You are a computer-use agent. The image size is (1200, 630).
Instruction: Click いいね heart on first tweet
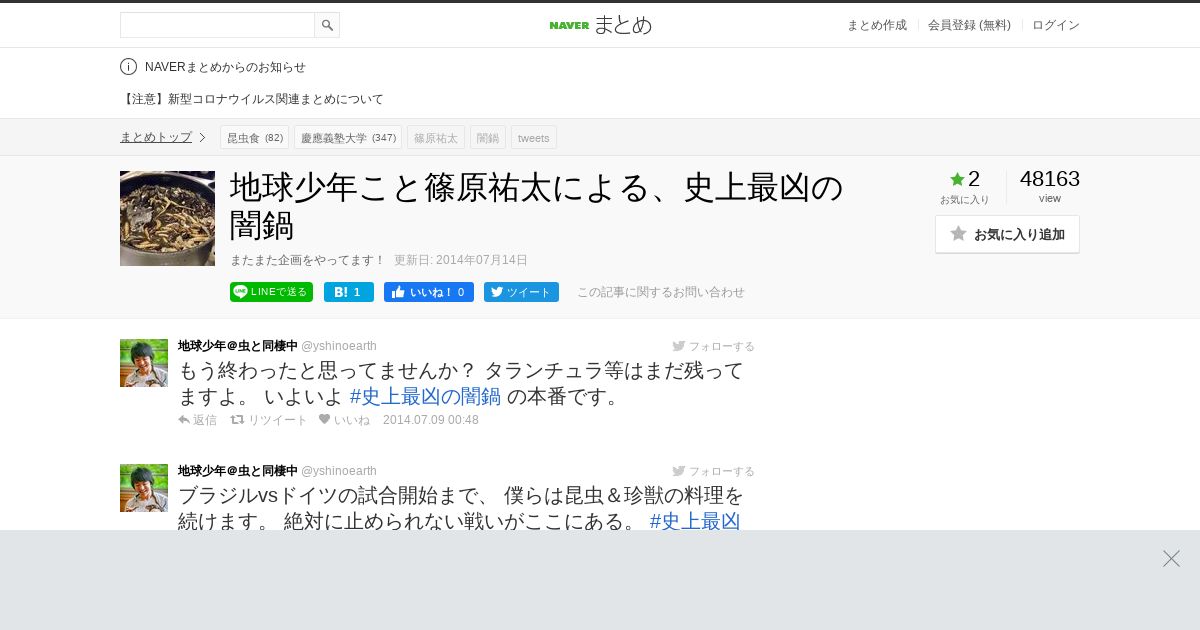344,420
